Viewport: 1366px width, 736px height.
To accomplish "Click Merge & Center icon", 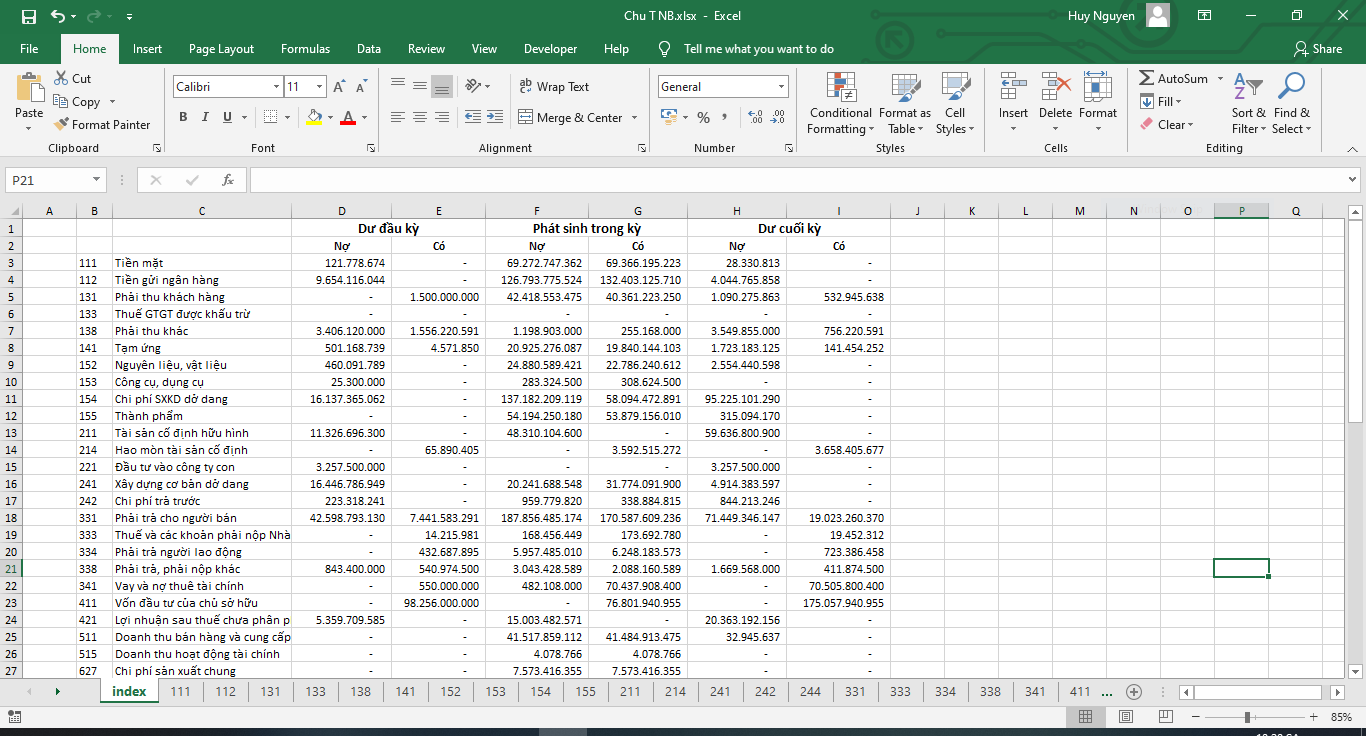I will coord(526,118).
